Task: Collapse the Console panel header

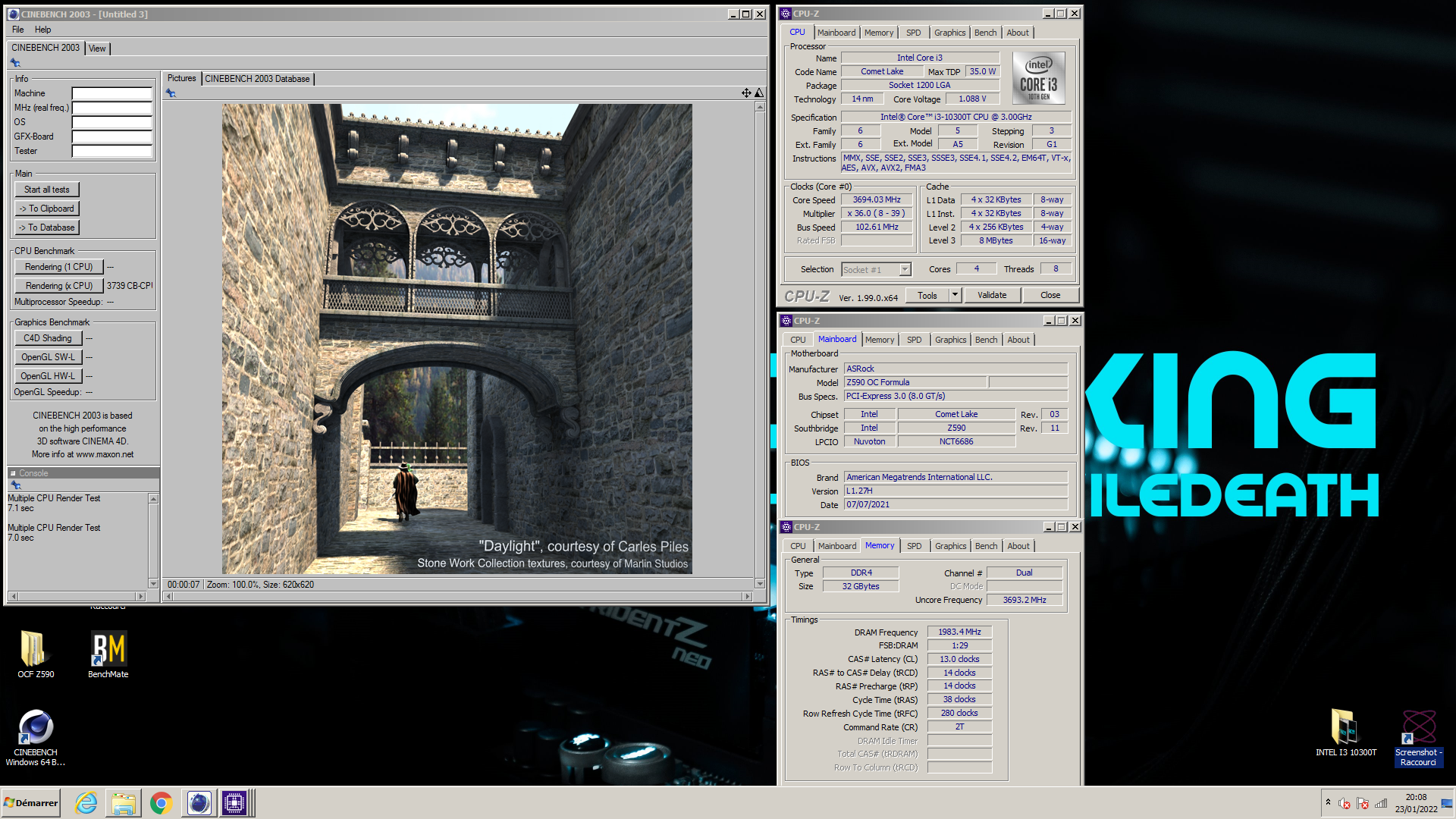Action: [x=13, y=473]
